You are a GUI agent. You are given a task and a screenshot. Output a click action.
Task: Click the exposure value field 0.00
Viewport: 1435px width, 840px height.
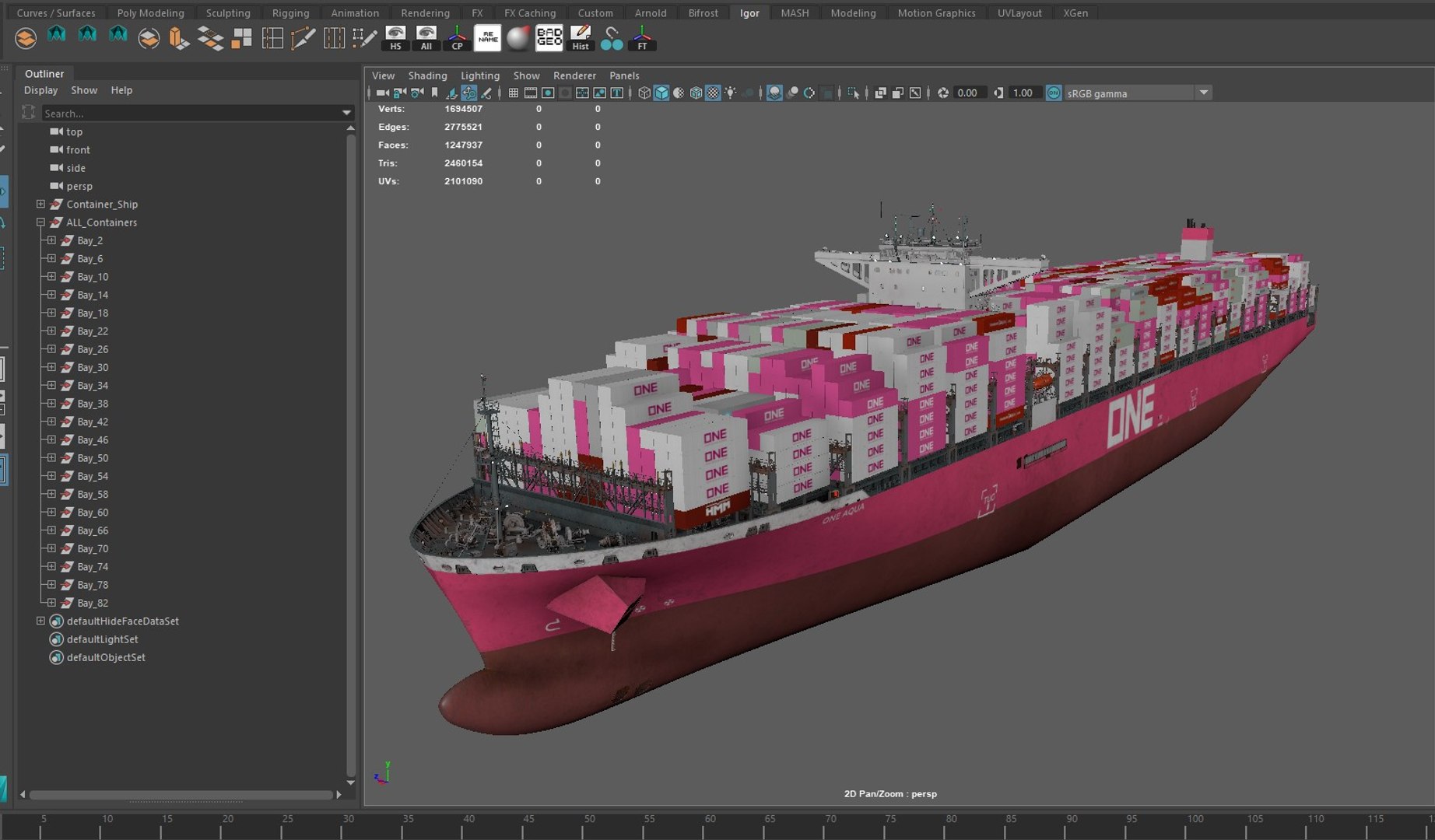click(x=970, y=93)
